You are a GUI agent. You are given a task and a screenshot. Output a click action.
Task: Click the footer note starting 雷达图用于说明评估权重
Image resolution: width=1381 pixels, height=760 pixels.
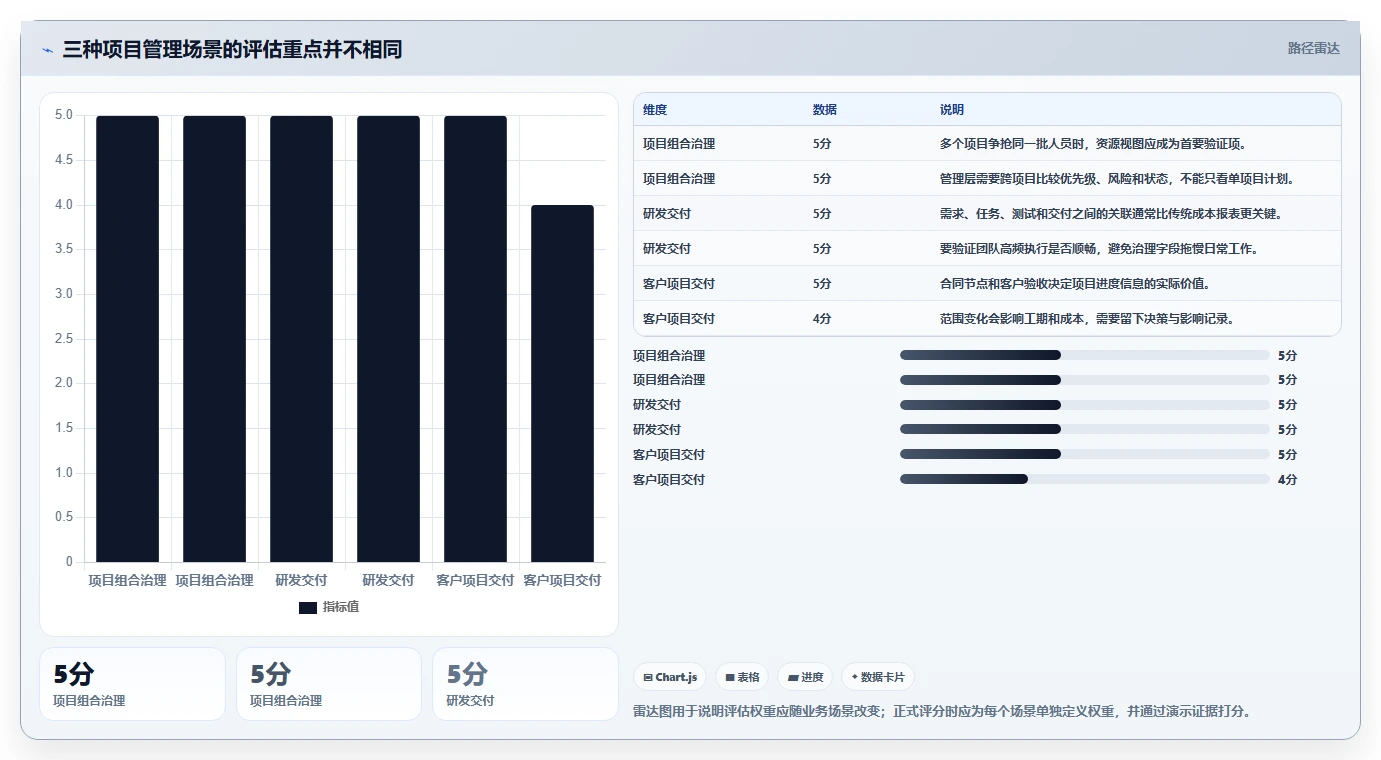942,712
